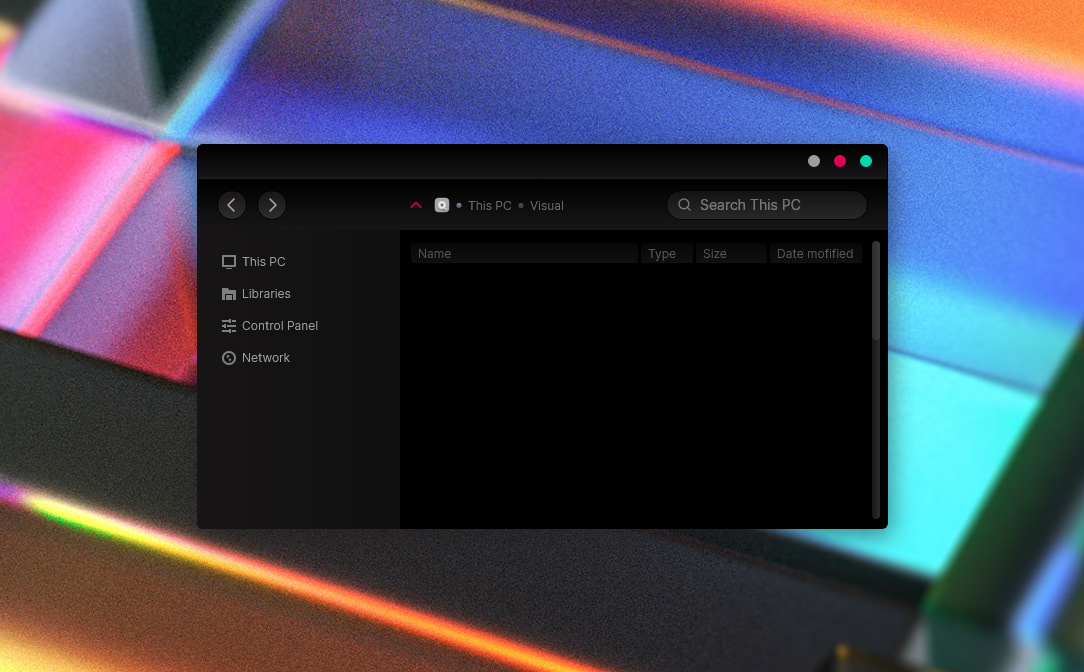Click the Network globe icon
This screenshot has height=672, width=1084.
(229, 358)
